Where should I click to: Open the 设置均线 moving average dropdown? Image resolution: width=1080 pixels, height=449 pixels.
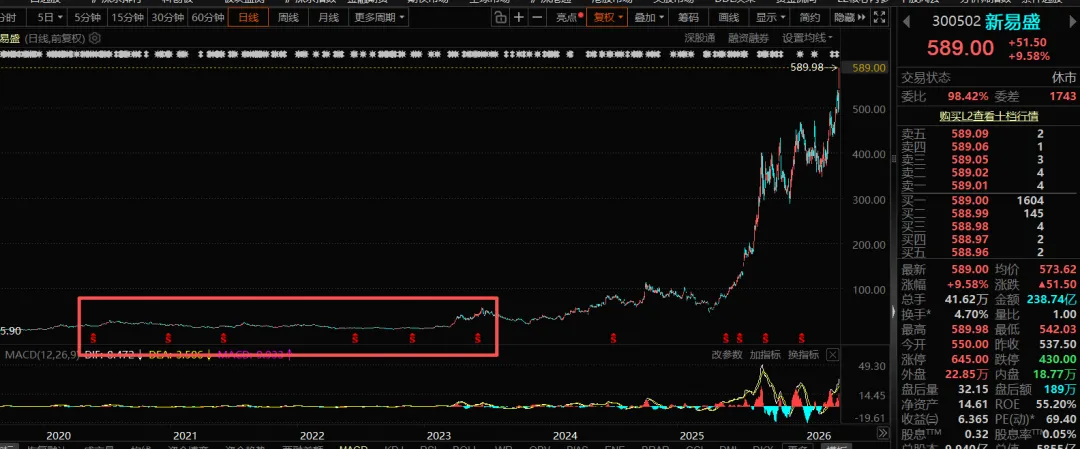[x=808, y=38]
